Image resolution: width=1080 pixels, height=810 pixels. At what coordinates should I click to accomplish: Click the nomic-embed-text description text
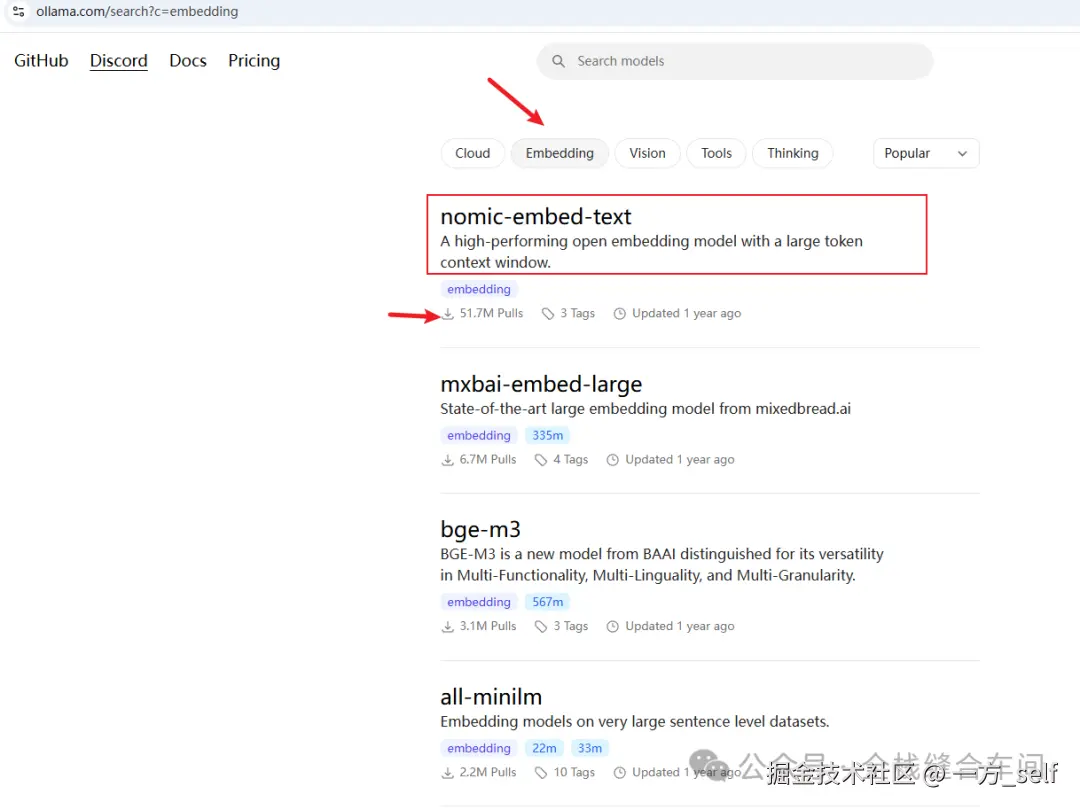click(652, 251)
